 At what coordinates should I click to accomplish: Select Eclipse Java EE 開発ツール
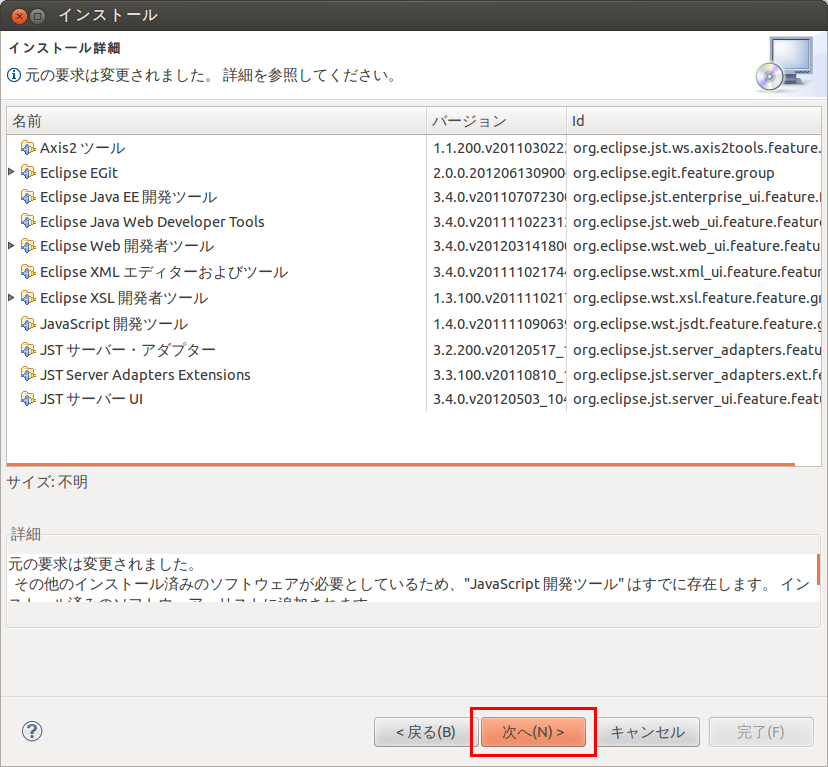414,197
